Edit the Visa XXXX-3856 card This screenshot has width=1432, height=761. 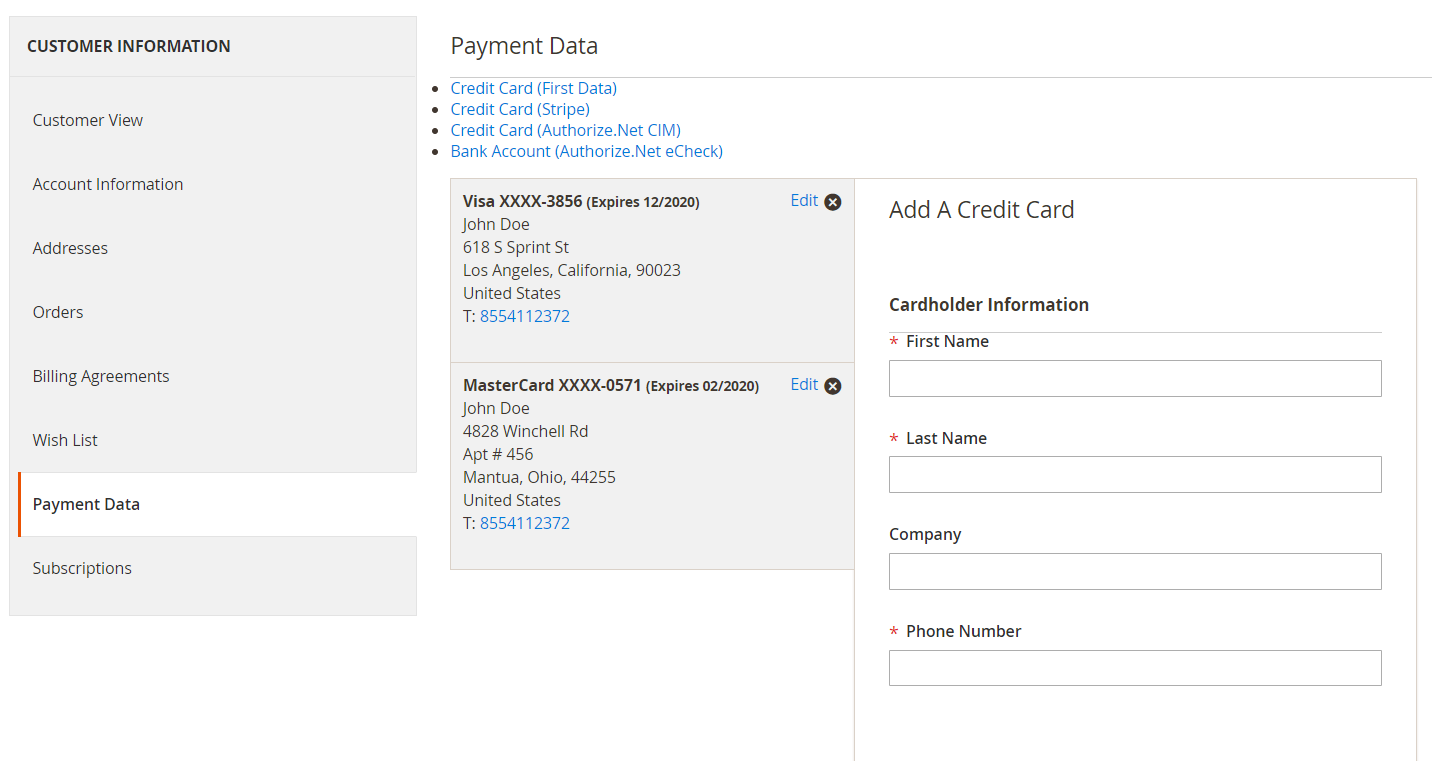(x=803, y=201)
